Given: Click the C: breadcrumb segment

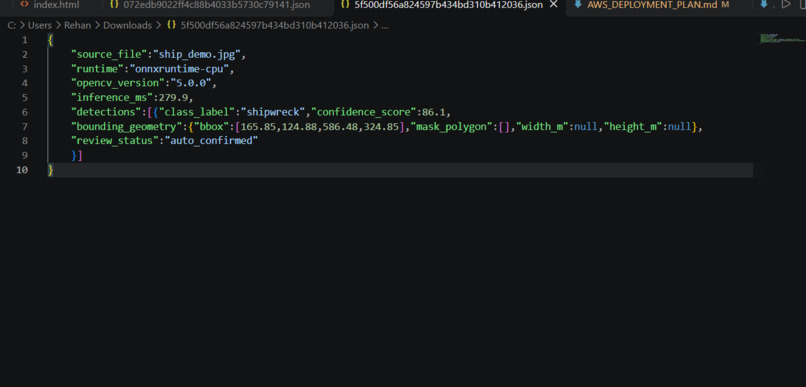Looking at the screenshot, I should coord(11,25).
